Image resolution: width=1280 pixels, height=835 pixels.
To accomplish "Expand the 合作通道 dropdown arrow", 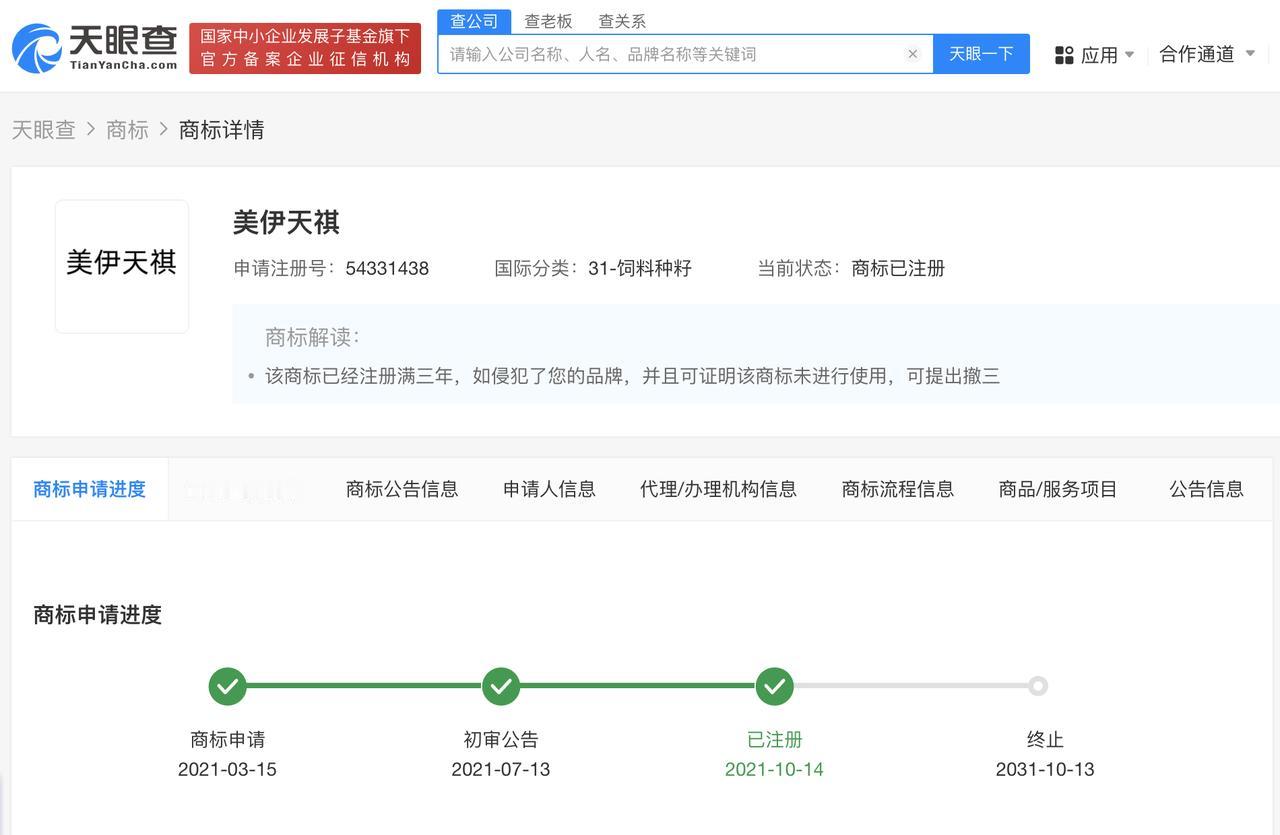I will click(1249, 54).
